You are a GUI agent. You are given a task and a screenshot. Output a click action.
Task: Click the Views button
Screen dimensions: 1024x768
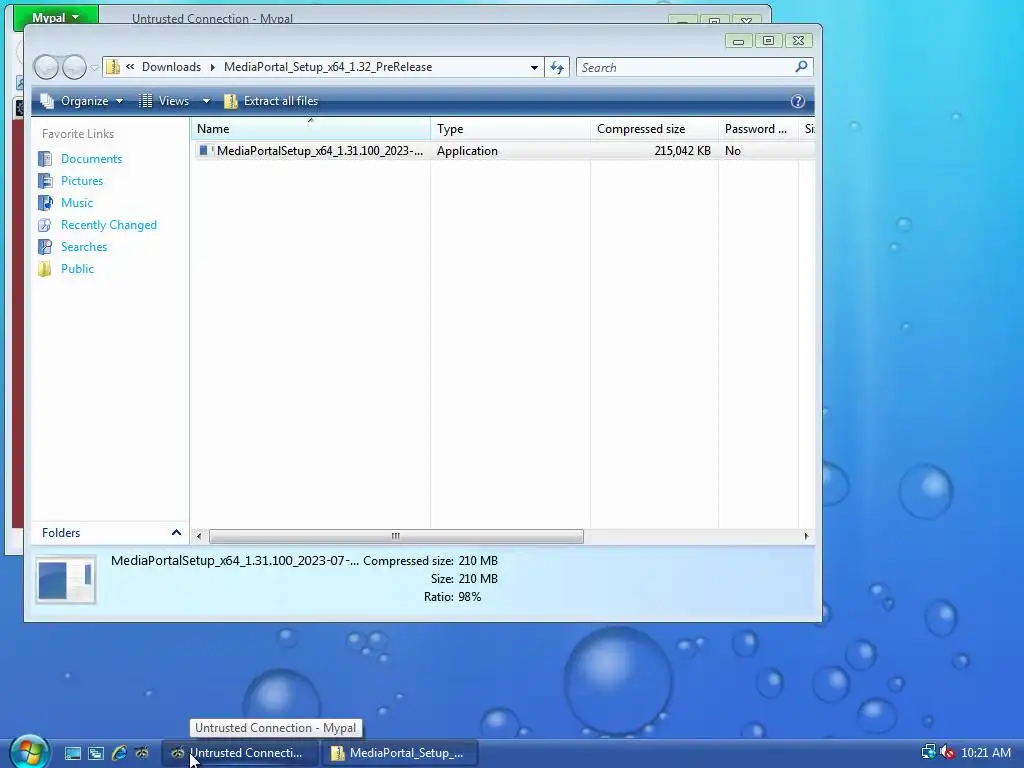(165, 101)
